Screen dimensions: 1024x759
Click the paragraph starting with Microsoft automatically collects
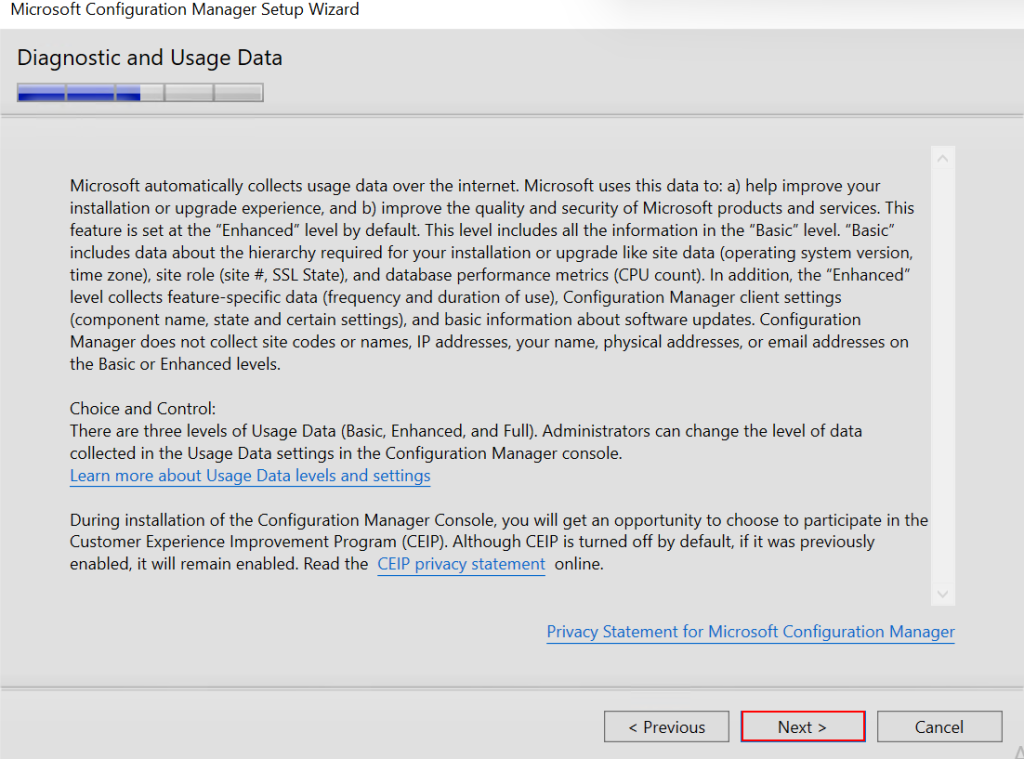tap(490, 275)
